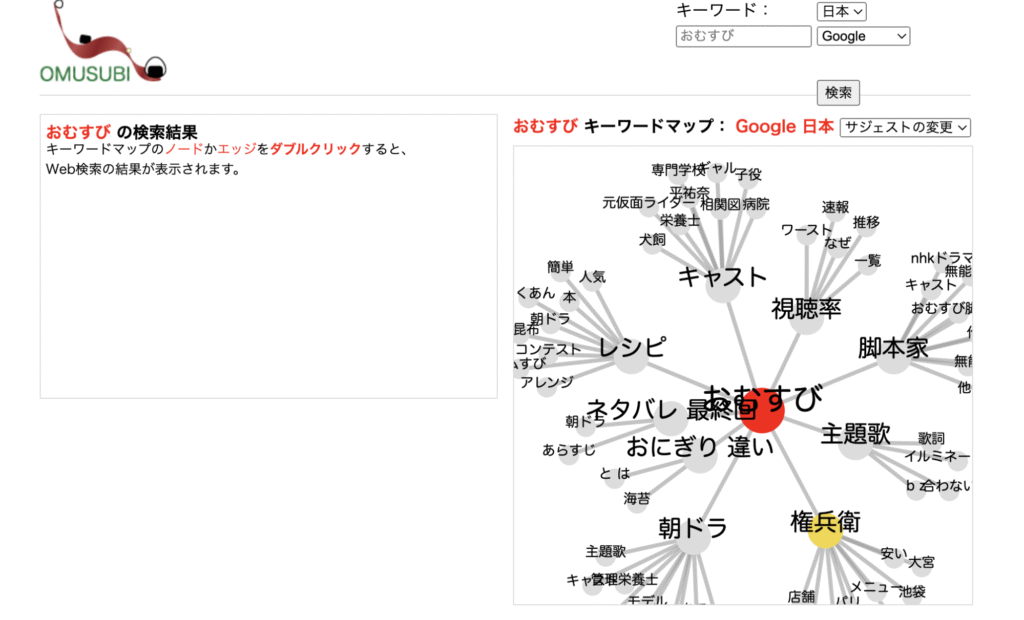Click the red central おむすび node
Image resolution: width=1024 pixels, height=620 pixels.
pos(762,410)
